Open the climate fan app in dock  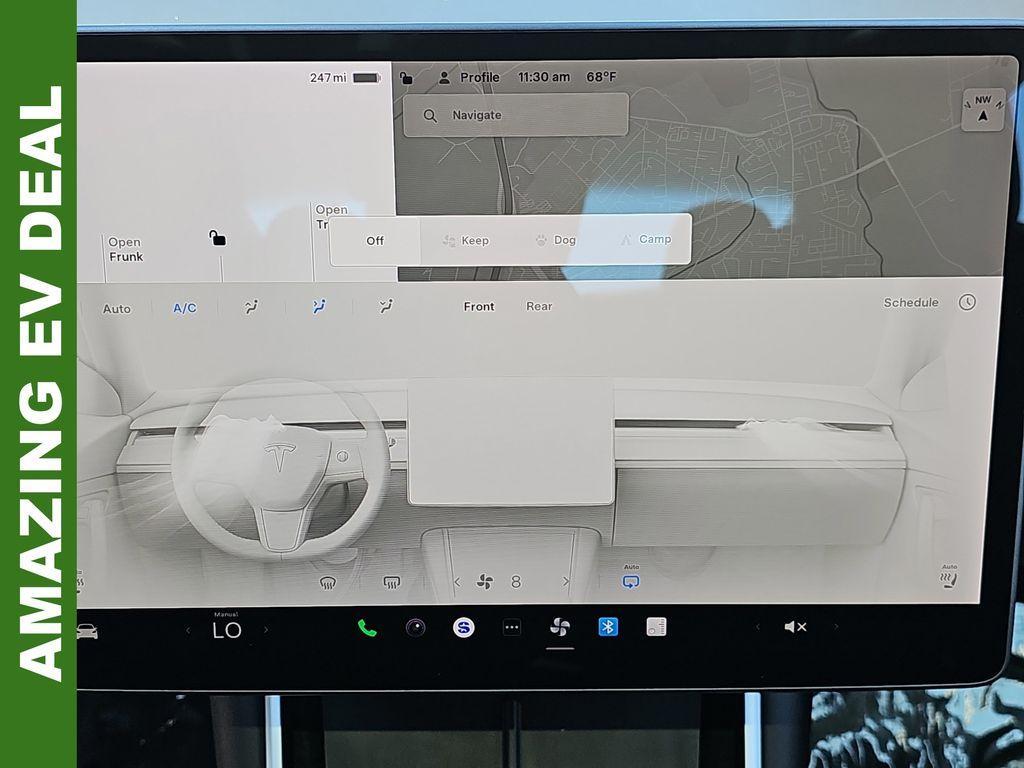click(560, 627)
